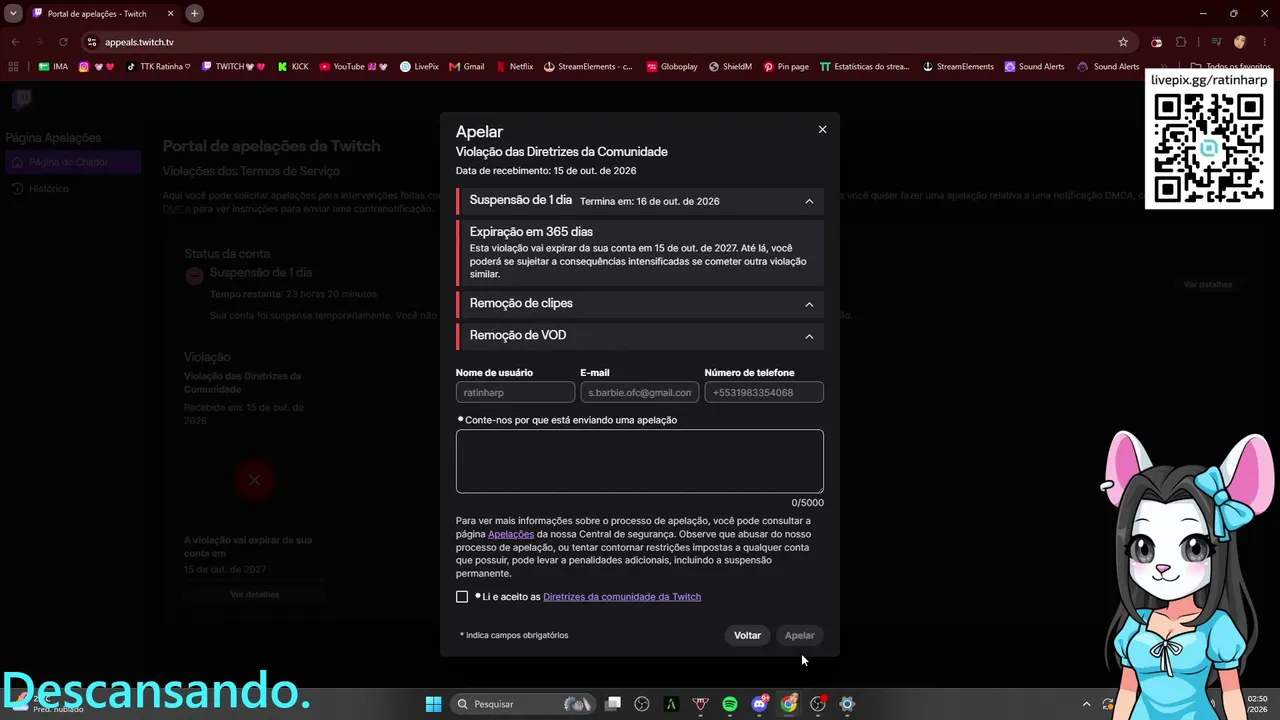Open the YouTube bookmark

(353, 67)
